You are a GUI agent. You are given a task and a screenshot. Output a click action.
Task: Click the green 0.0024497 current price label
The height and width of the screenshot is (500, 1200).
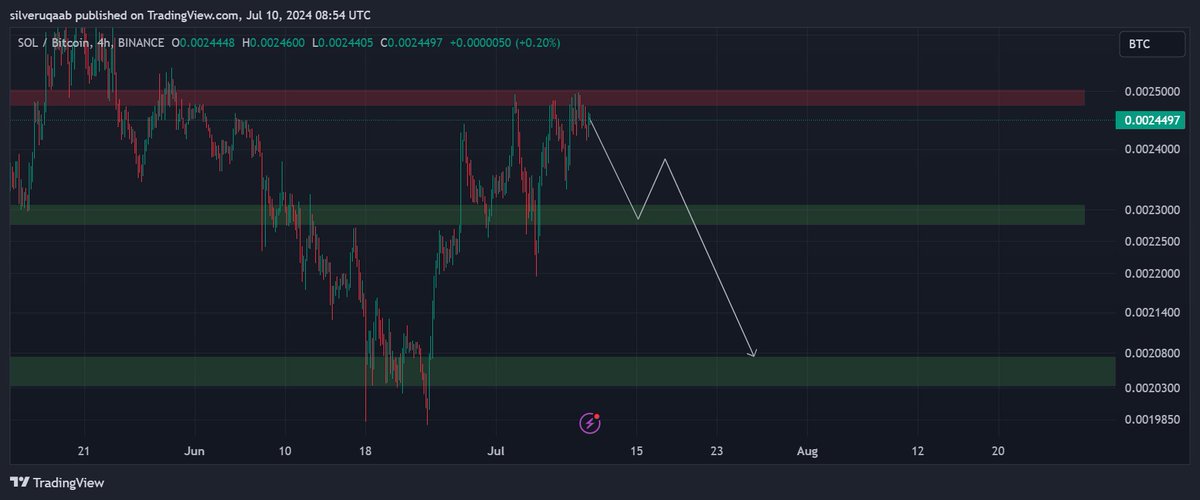1152,120
